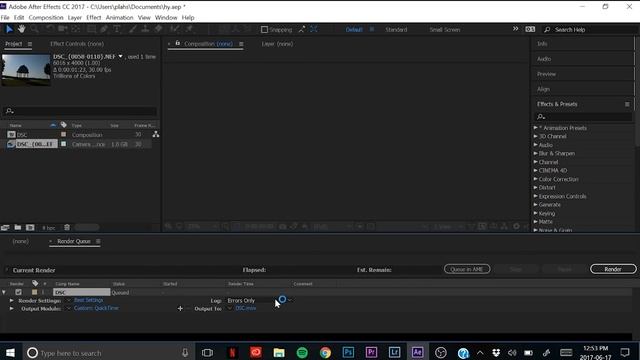The image size is (640, 360).
Task: Select the Roto Brush tool
Action: tap(175, 29)
